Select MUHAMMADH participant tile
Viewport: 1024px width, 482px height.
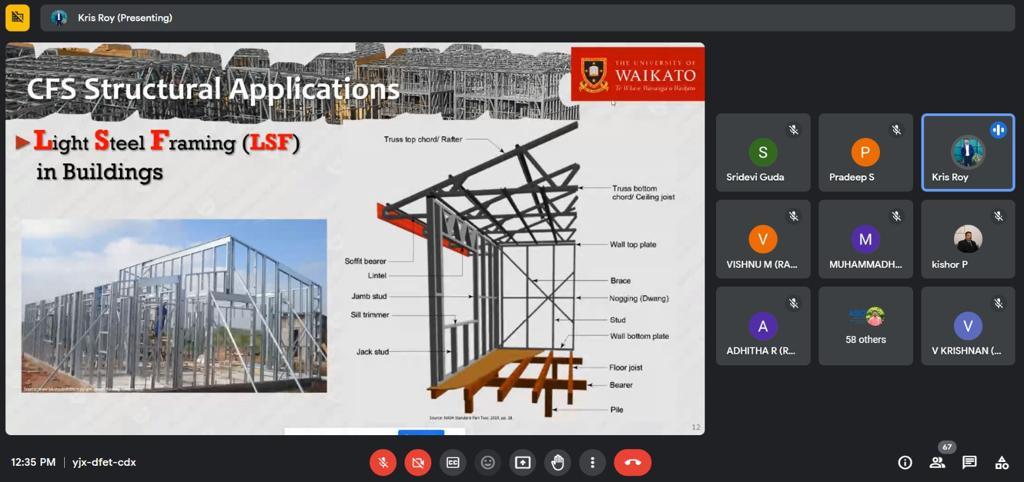pyautogui.click(x=865, y=239)
